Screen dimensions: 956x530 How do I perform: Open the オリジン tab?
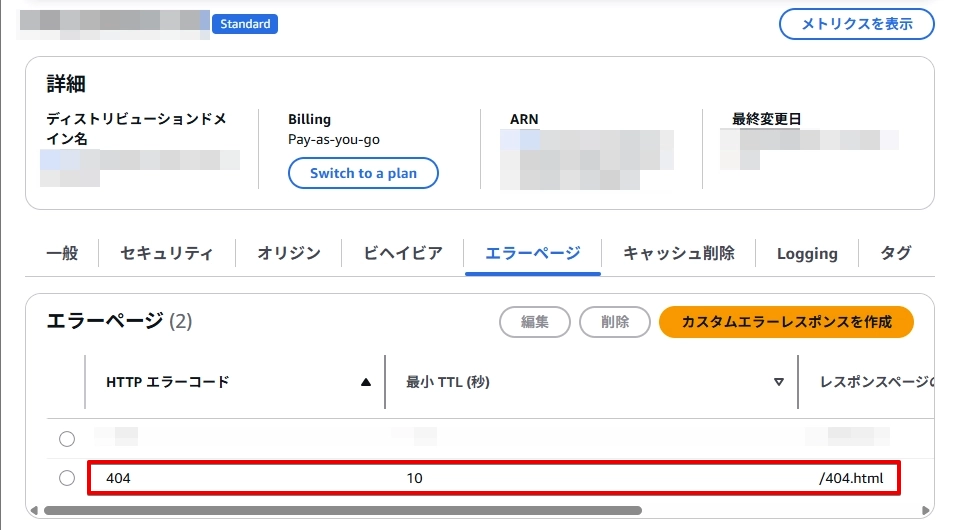pos(288,253)
